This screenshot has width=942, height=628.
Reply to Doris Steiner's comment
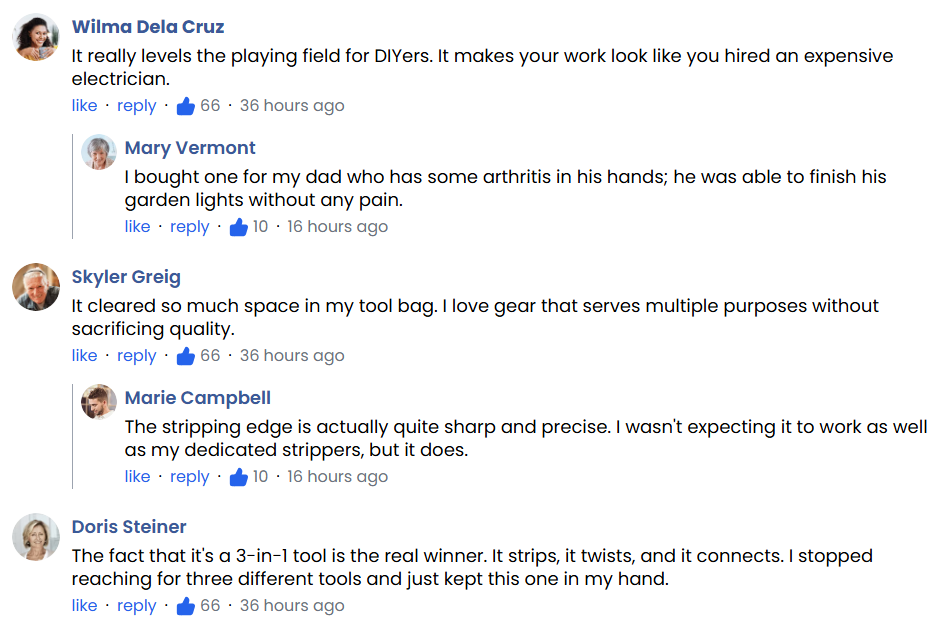[137, 606]
